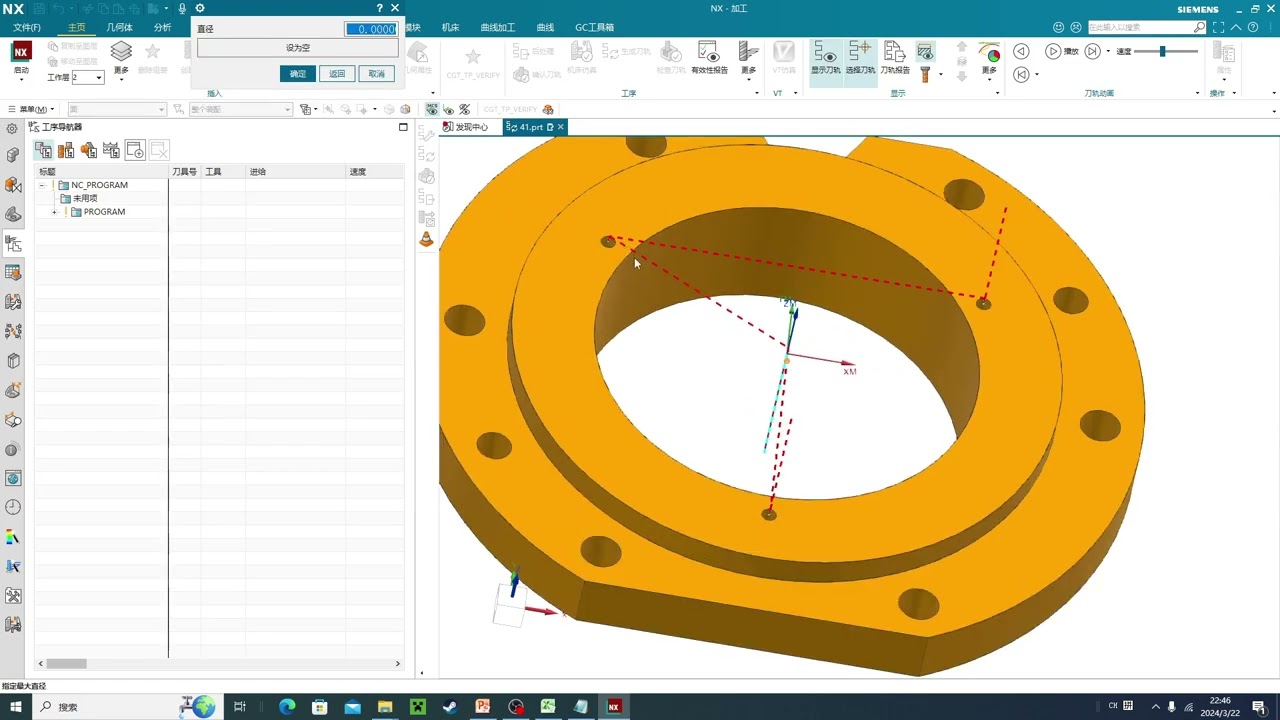1280x720 pixels.
Task: Step forward one frame in tool path animation
Action: coord(1093,51)
